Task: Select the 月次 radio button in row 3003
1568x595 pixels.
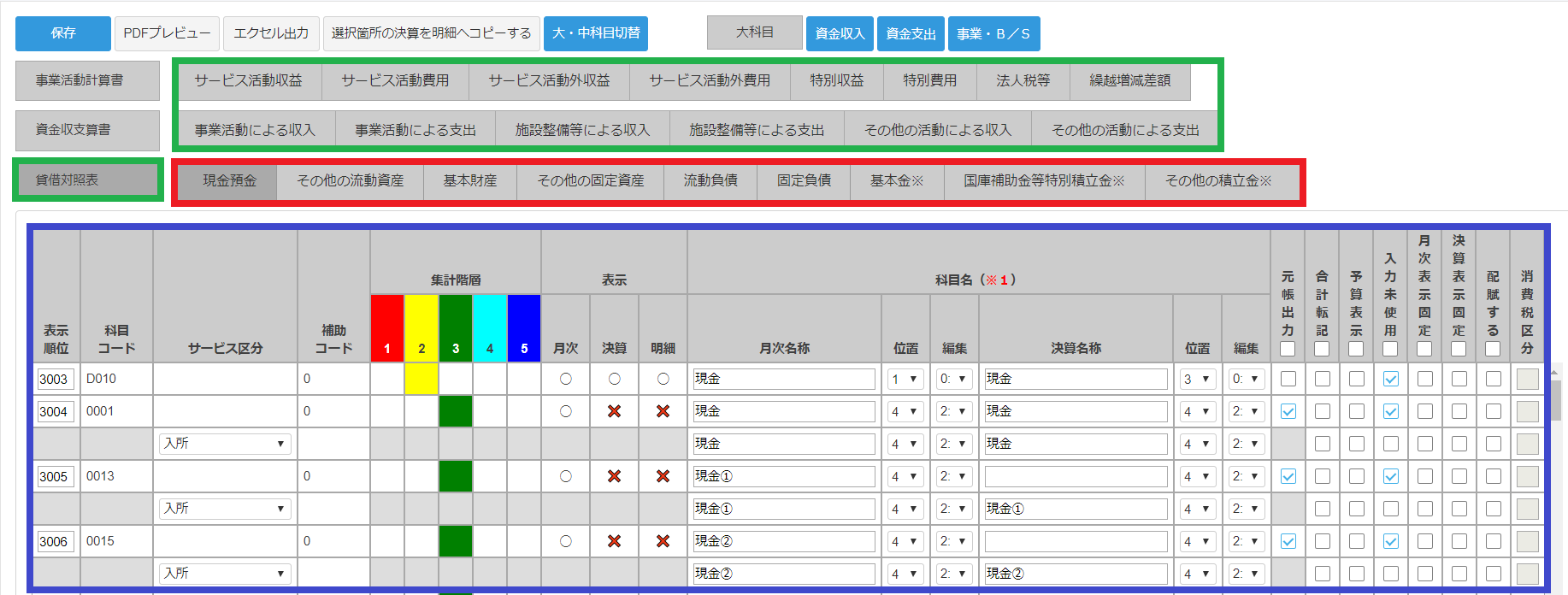Action: (x=566, y=379)
